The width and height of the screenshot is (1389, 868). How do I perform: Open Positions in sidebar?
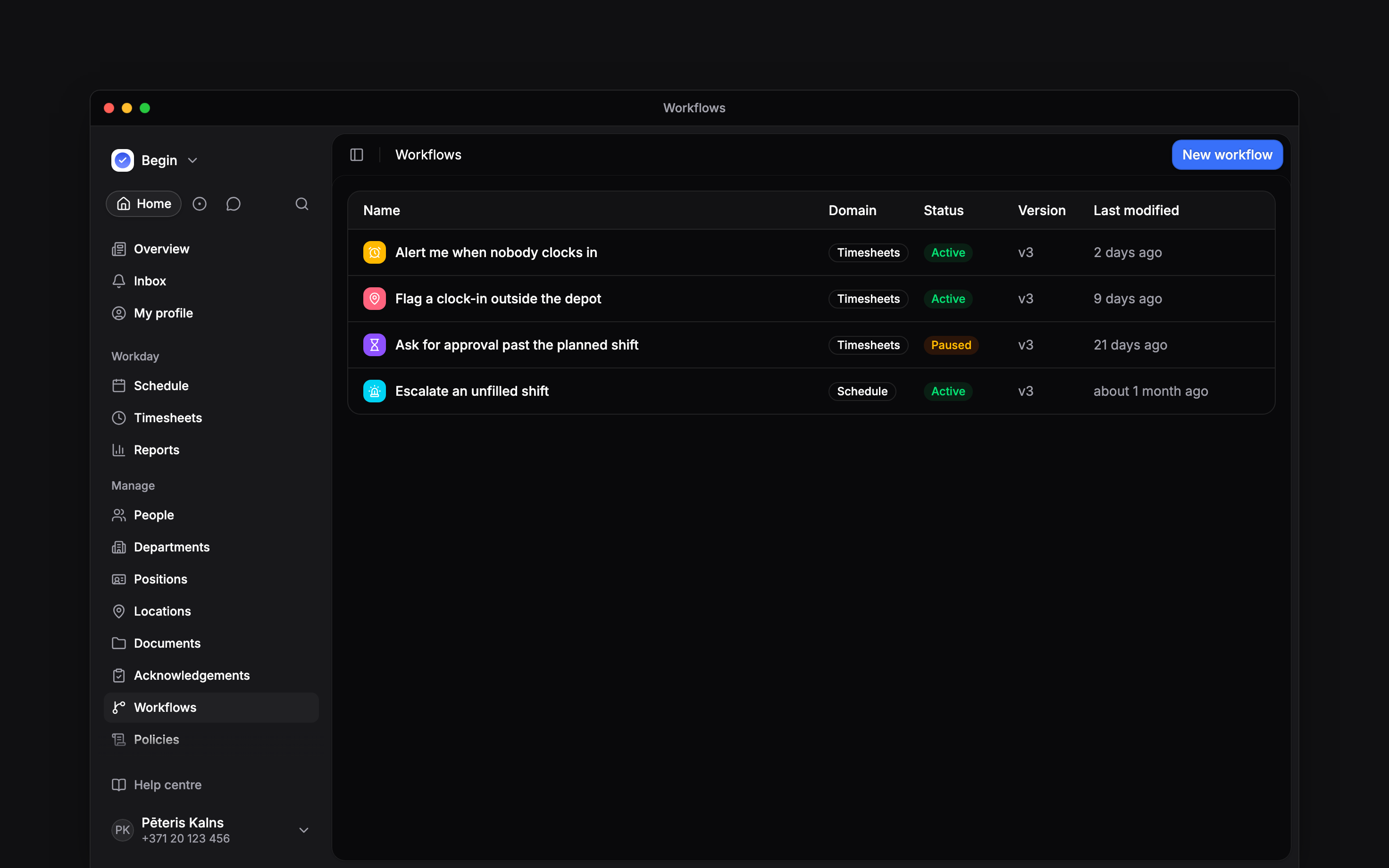click(211, 579)
